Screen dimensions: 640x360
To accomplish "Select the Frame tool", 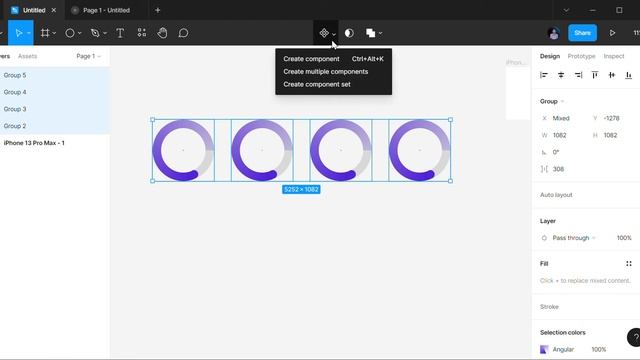I will (x=45, y=33).
